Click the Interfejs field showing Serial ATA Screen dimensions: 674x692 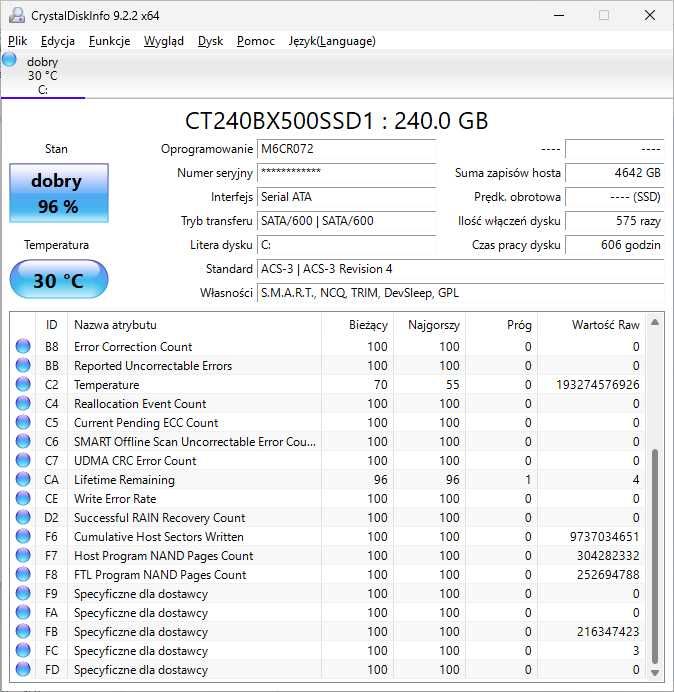(x=347, y=197)
